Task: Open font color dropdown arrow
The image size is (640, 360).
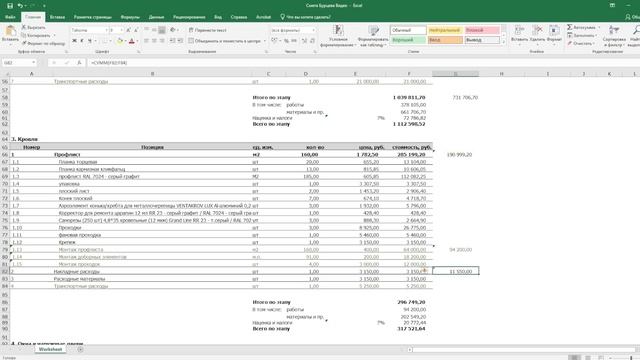Action: [137, 41]
